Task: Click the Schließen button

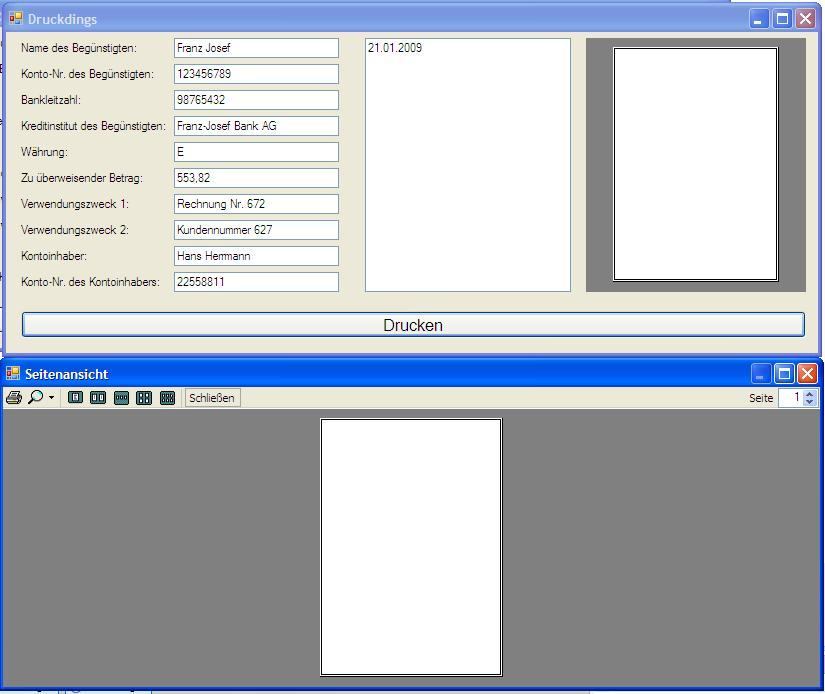Action: tap(212, 398)
